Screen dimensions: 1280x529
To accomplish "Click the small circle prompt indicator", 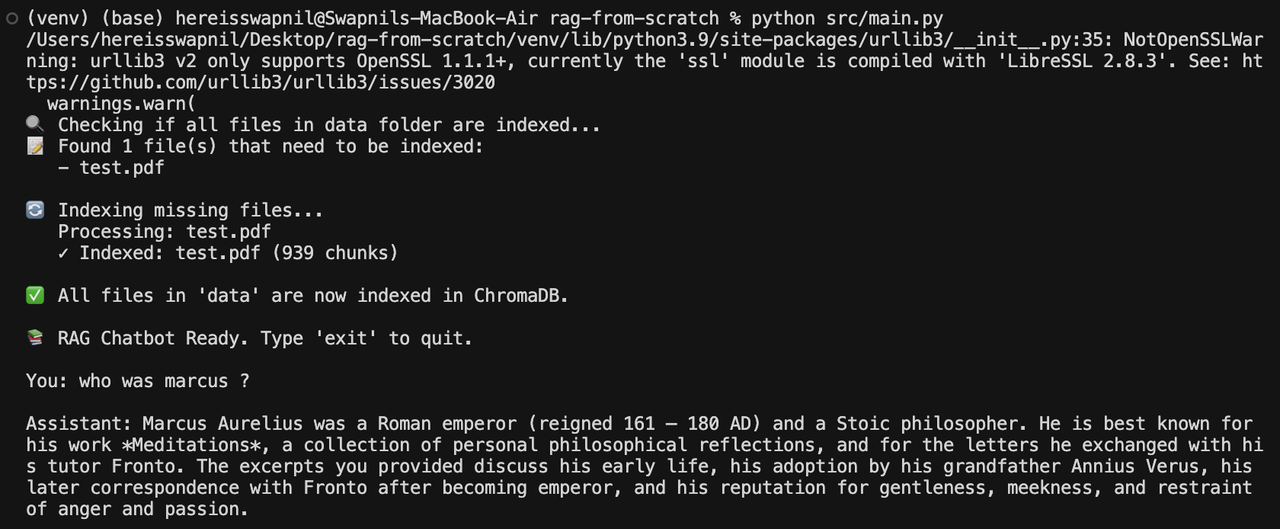I will pyautogui.click(x=11, y=19).
